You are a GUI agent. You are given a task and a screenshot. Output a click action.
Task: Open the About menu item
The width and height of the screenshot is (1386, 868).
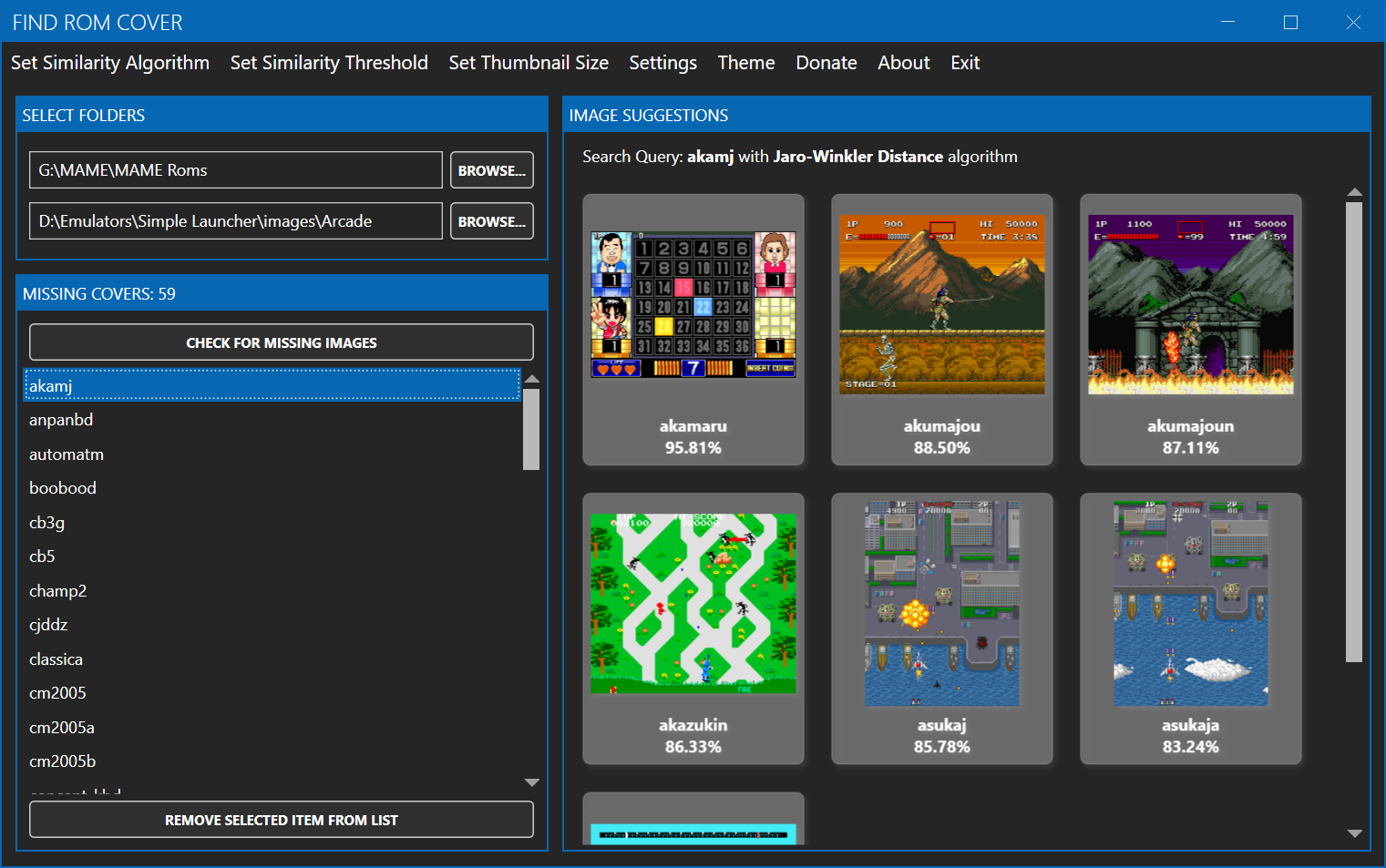coord(904,63)
